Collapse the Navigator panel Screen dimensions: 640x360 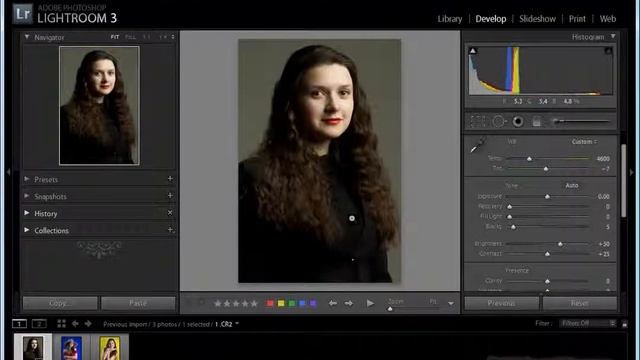tap(27, 37)
